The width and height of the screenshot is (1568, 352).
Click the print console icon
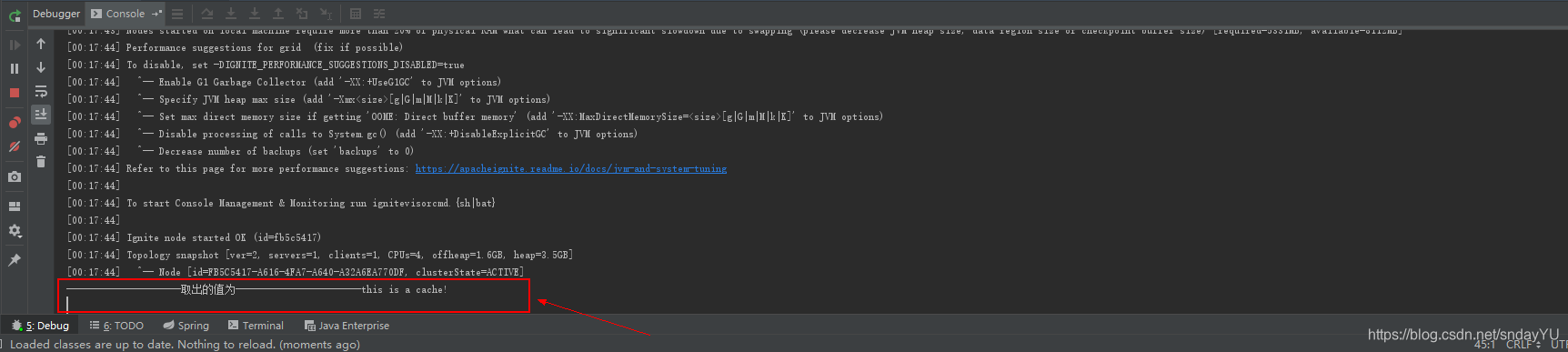point(41,138)
